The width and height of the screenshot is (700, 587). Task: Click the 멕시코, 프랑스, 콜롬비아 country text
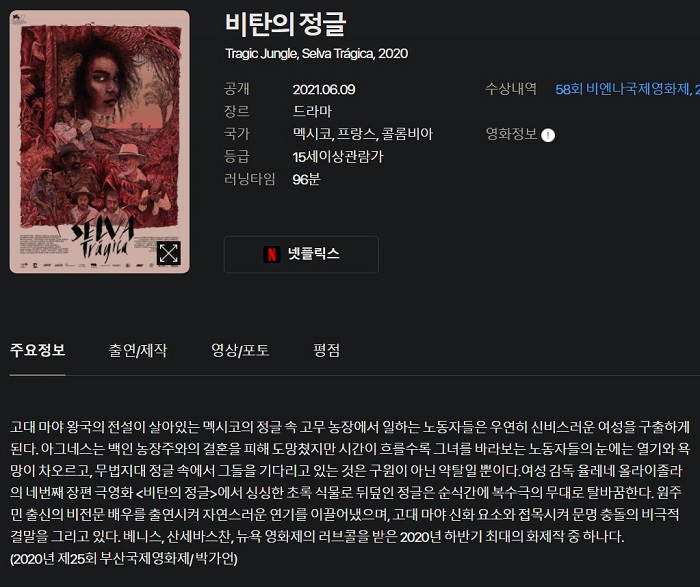[x=362, y=134]
